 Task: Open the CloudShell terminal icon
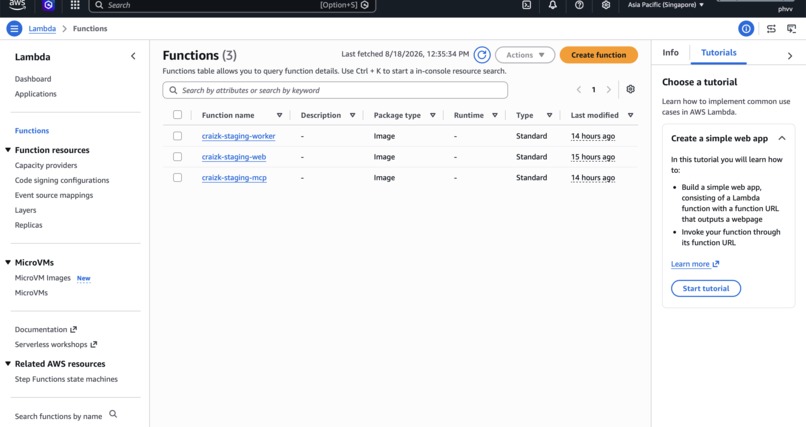(526, 5)
